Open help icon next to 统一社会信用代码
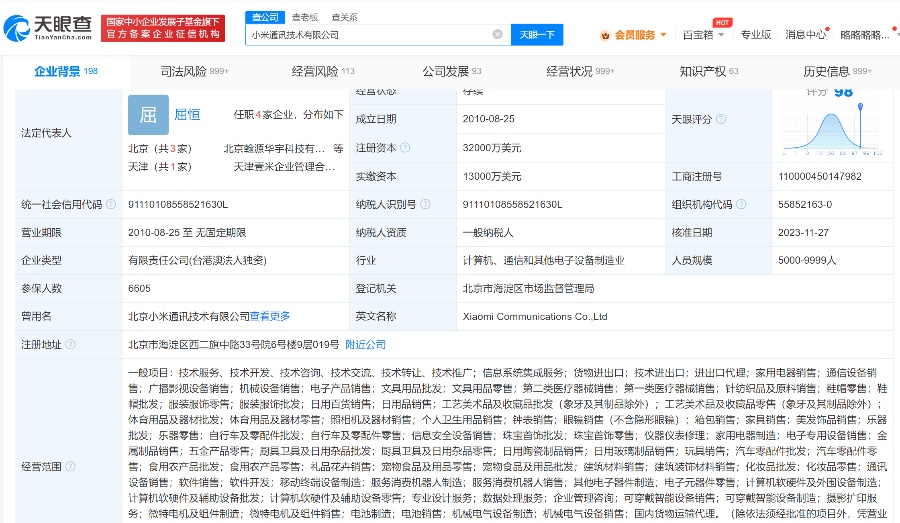The image size is (900, 523). 111,204
